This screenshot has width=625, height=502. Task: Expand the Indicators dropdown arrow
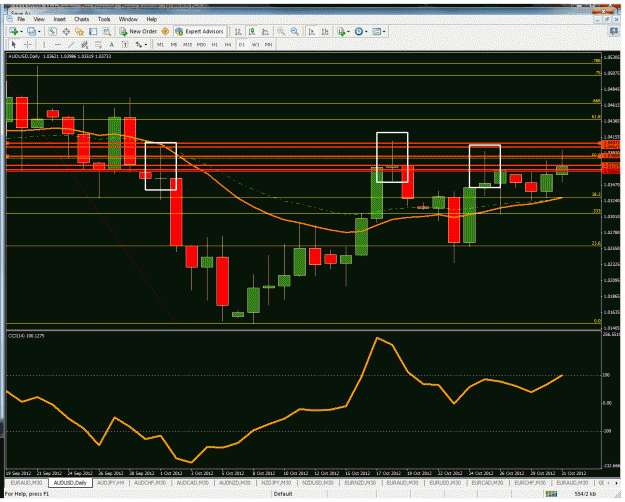348,32
